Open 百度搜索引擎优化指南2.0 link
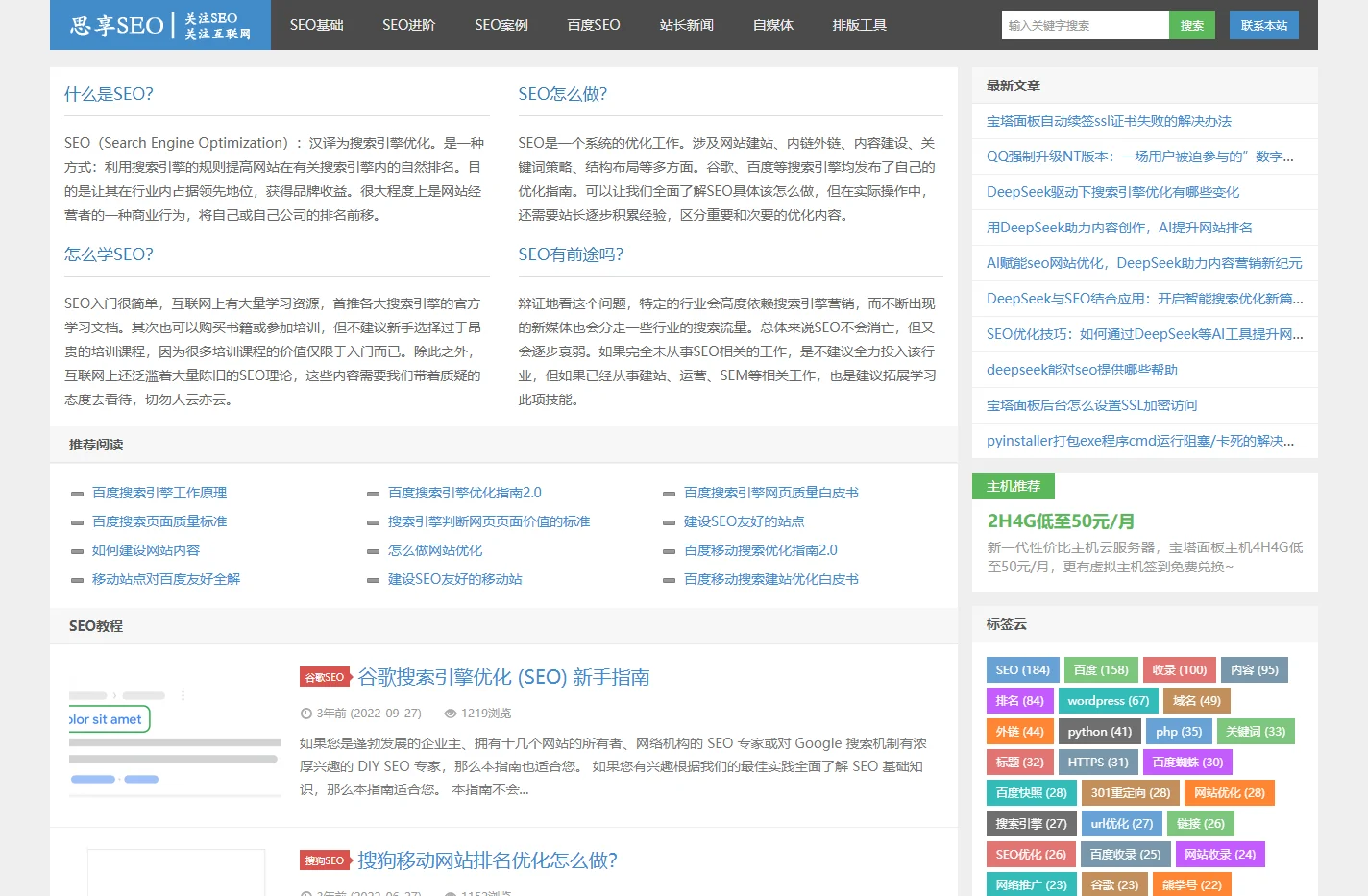The height and width of the screenshot is (896, 1368). coord(465,493)
